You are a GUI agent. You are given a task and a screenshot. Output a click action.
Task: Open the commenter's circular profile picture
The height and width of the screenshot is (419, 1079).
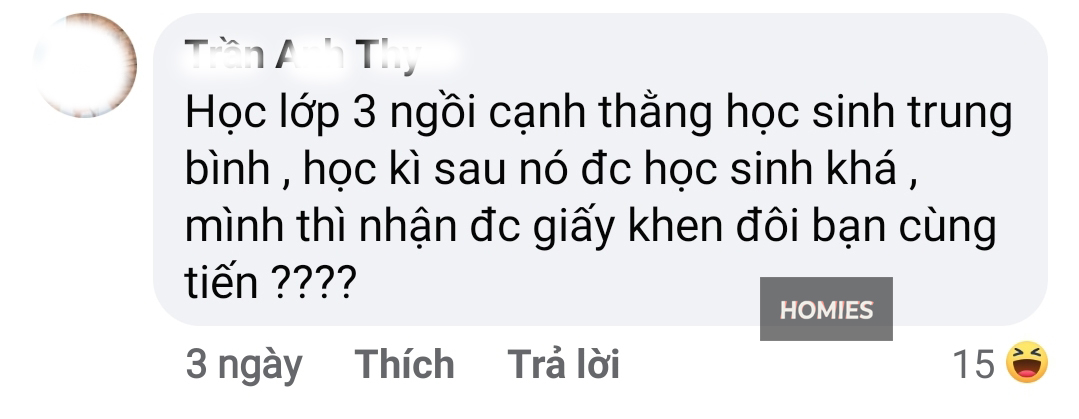click(85, 65)
